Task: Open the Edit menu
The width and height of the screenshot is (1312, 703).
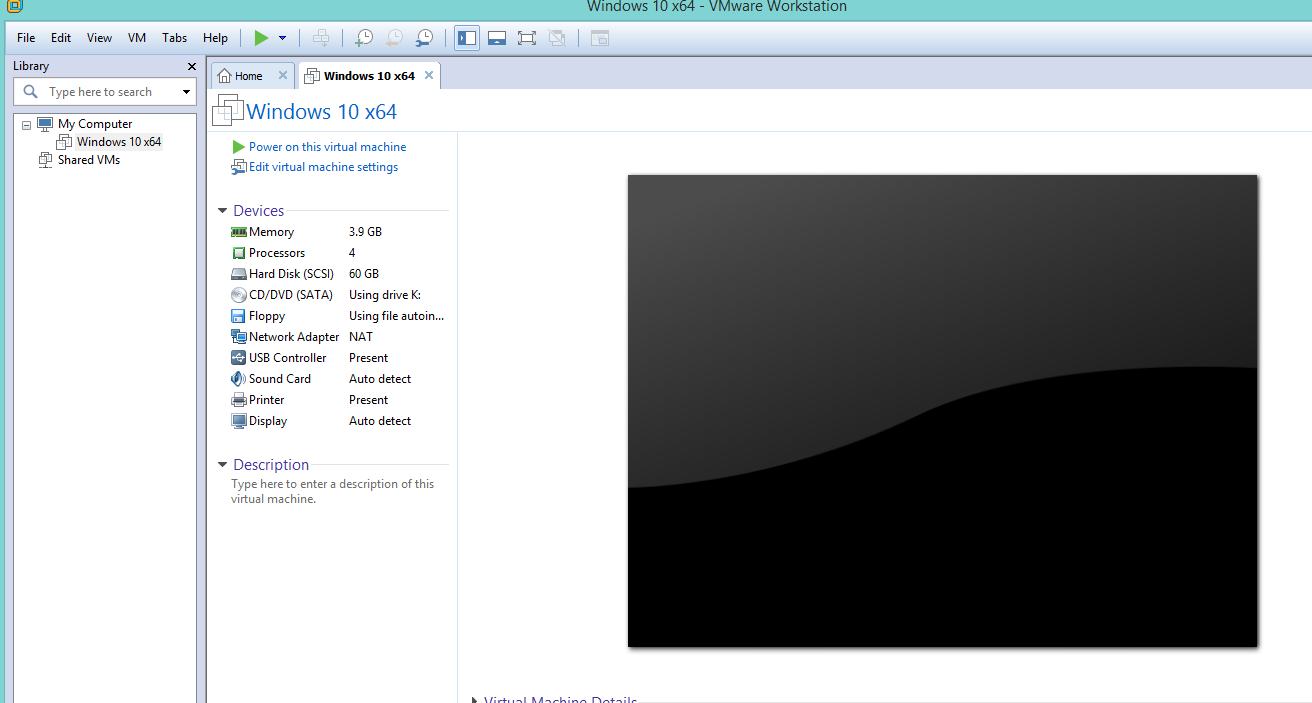Action: [61, 38]
